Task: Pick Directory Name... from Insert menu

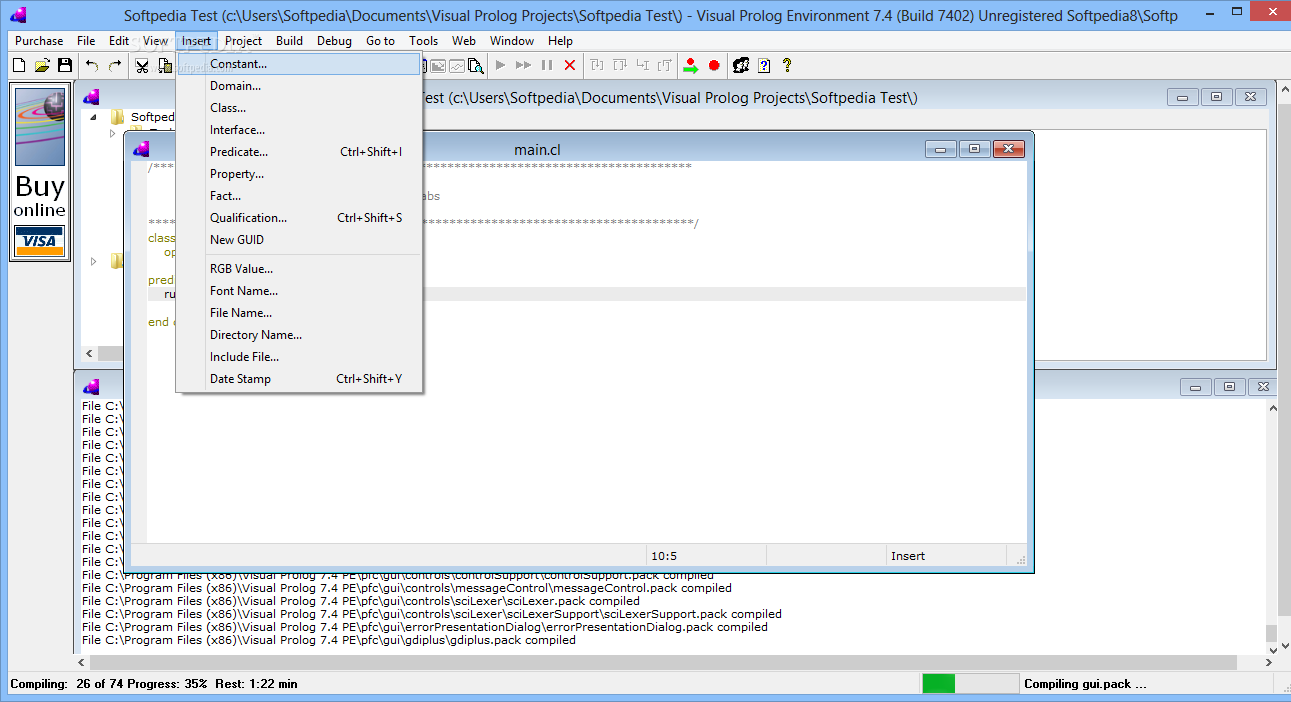Action: click(x=299, y=335)
